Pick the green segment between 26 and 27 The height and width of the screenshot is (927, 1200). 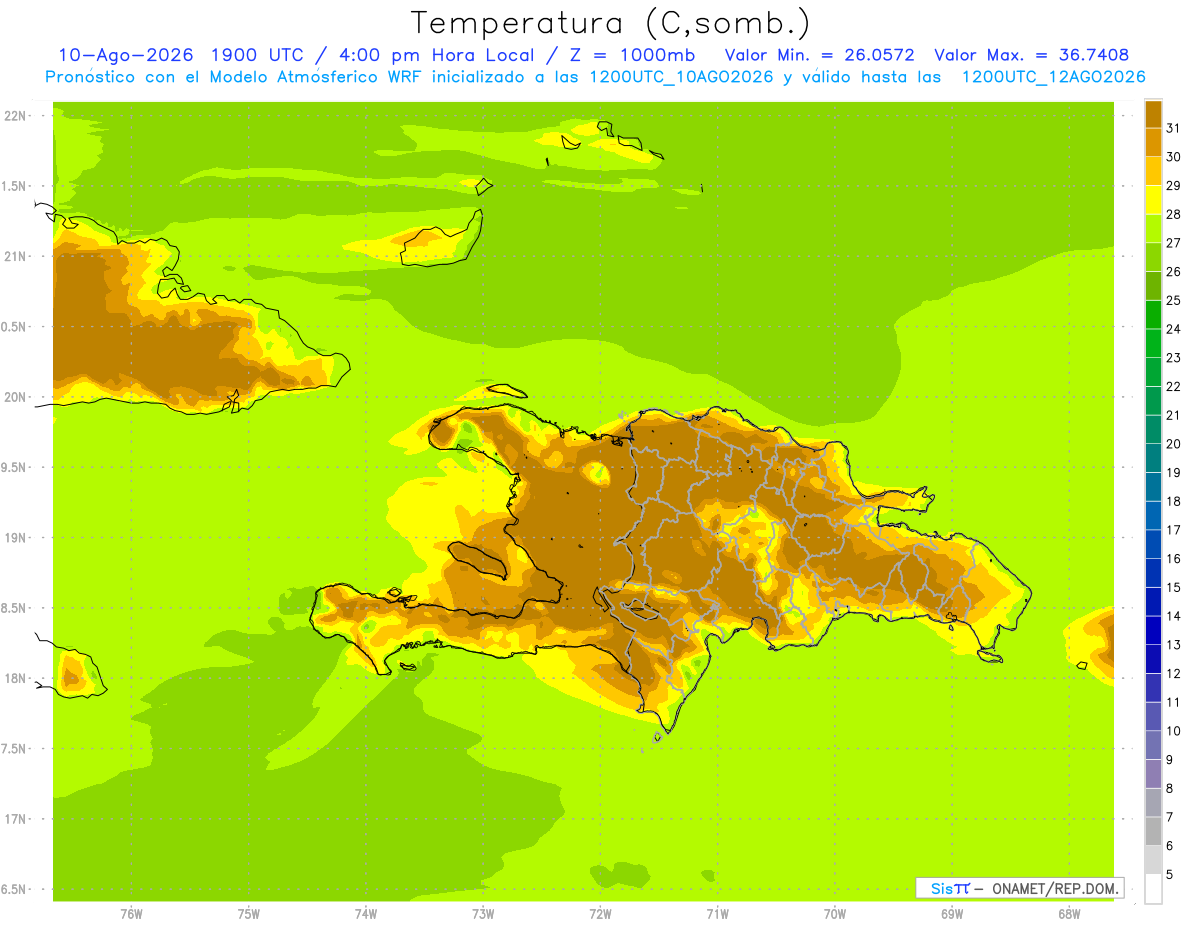(x=1153, y=257)
